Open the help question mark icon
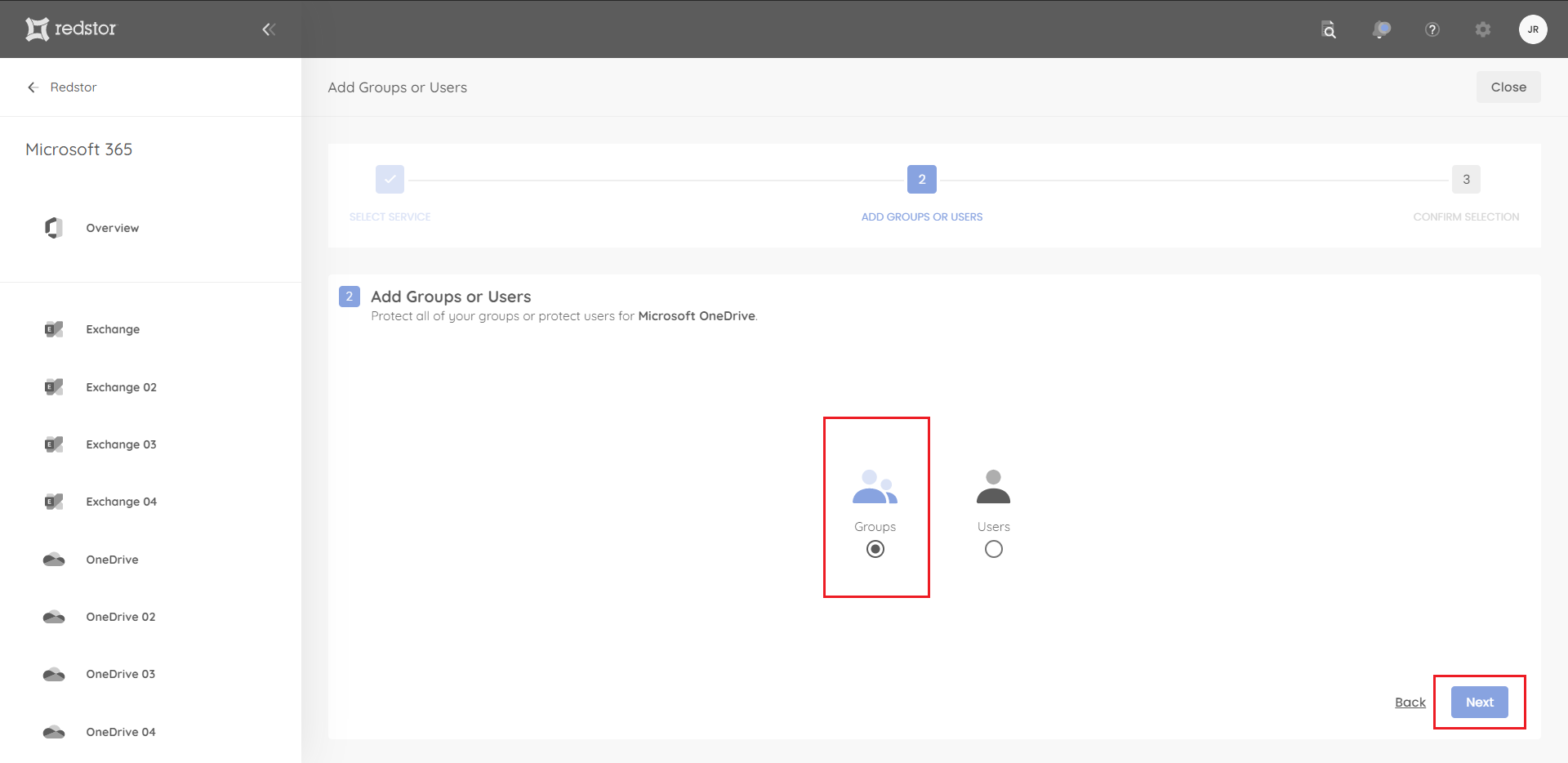Image resolution: width=1568 pixels, height=763 pixels. click(1432, 29)
